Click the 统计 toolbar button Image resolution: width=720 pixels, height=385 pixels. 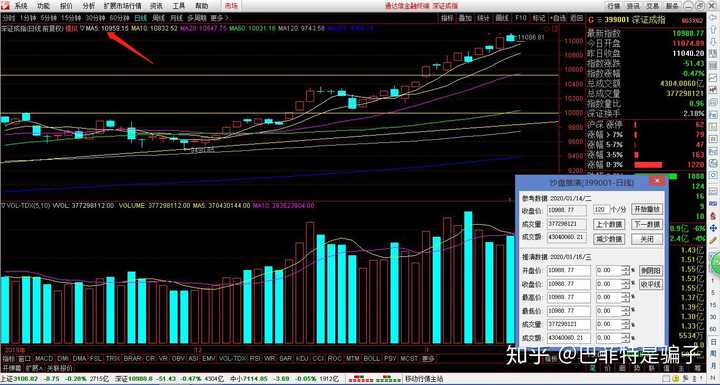(x=484, y=18)
